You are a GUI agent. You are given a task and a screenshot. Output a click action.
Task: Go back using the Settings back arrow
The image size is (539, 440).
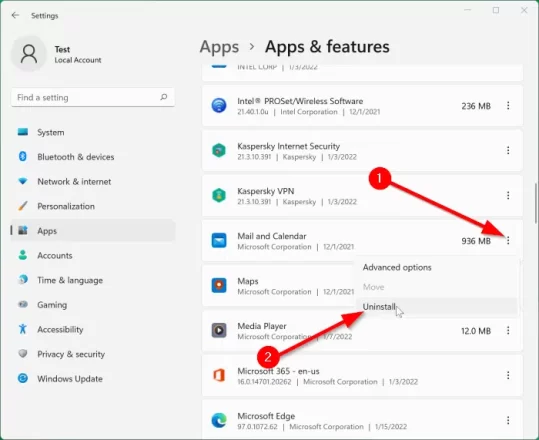pyautogui.click(x=15, y=15)
